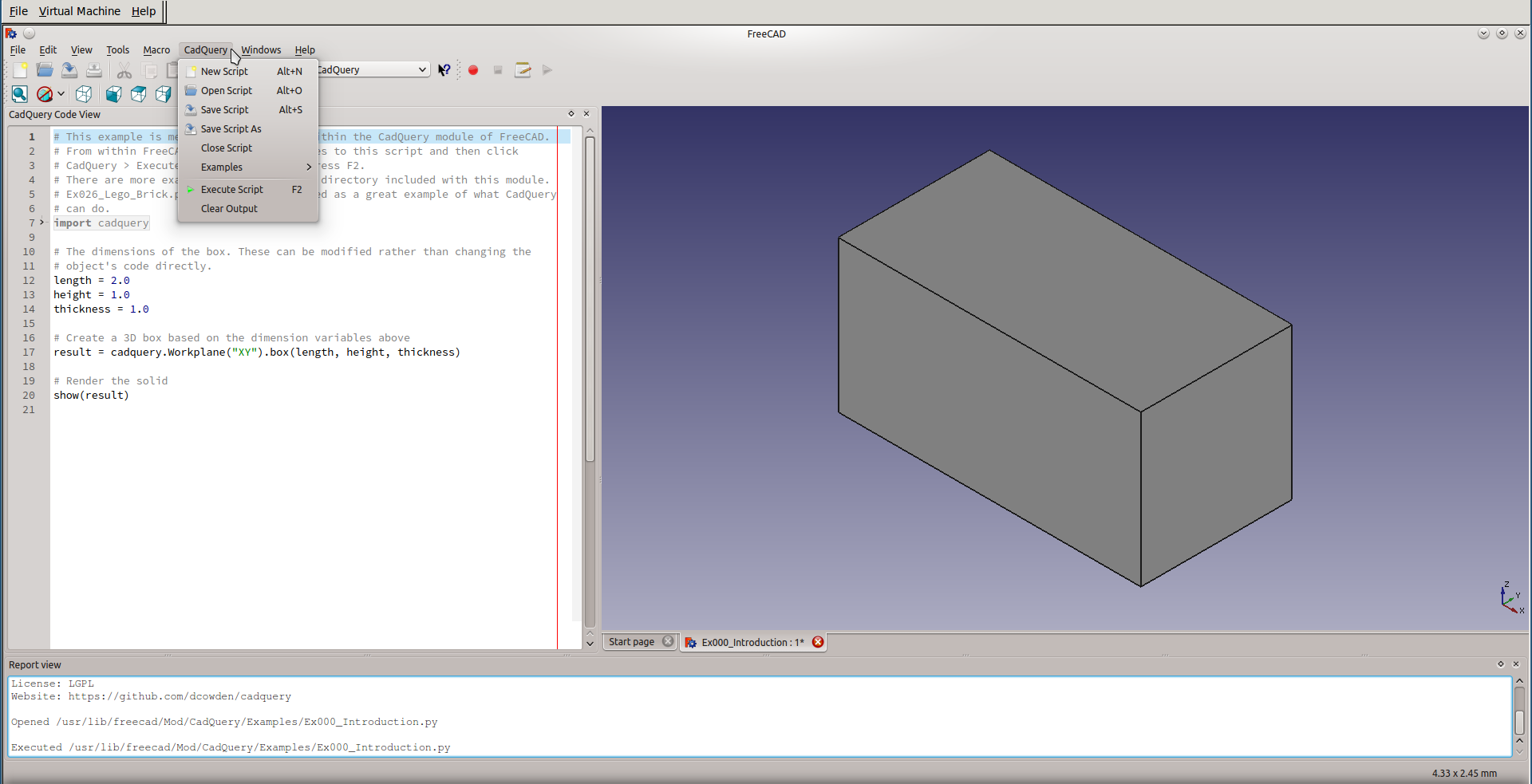Click the github cadquery website URL text
This screenshot has height=784, width=1532.
[x=180, y=696]
